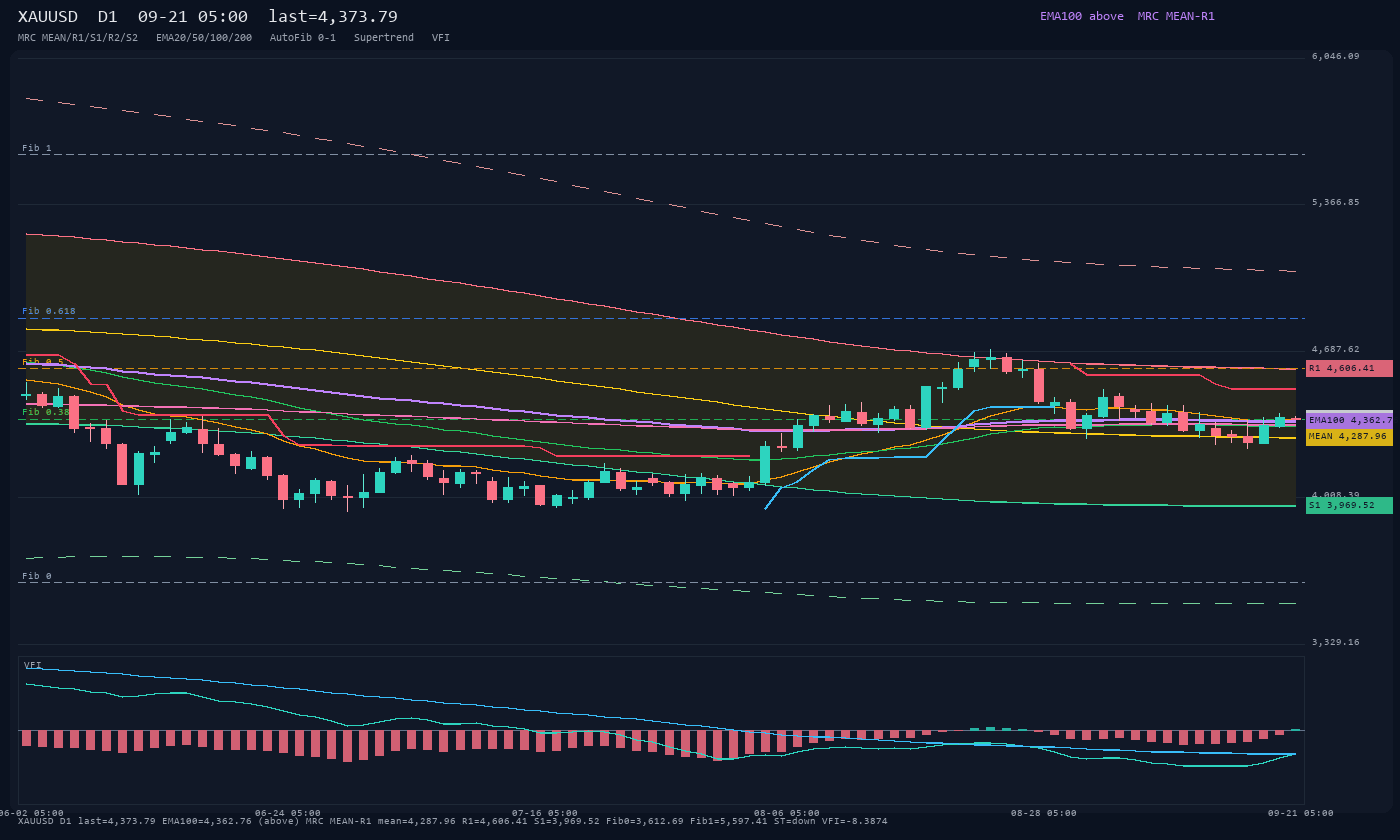Click the '09-21 05:00' date axis label

(x=1301, y=813)
